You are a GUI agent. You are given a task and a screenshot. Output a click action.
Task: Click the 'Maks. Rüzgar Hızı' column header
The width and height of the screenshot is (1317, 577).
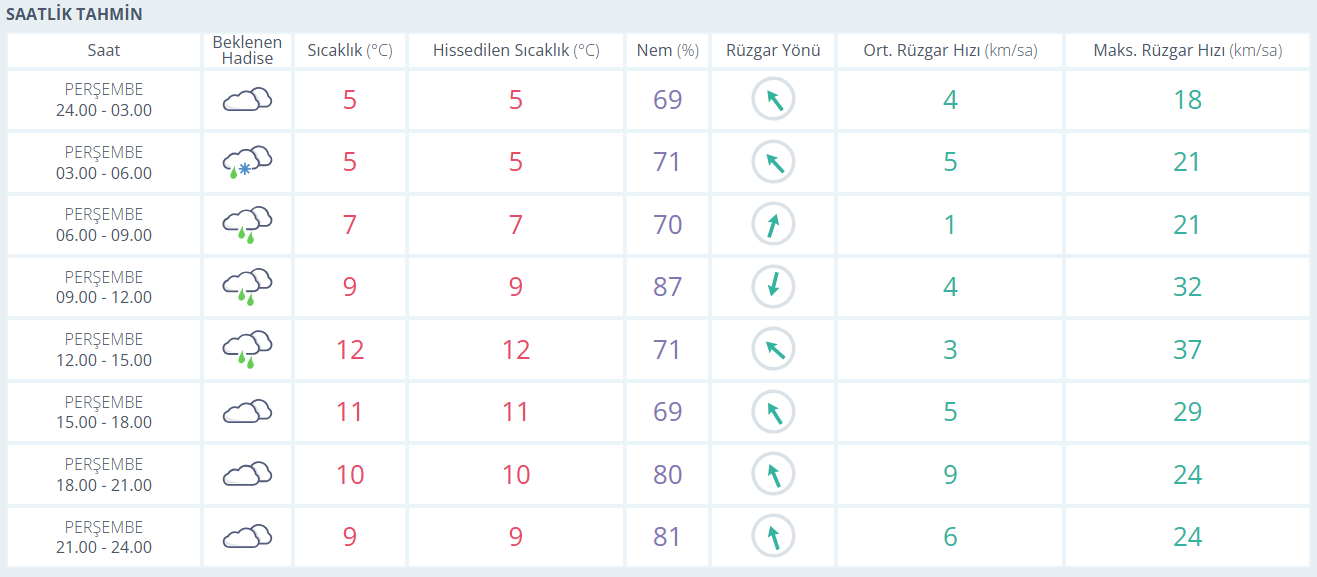pos(1187,50)
